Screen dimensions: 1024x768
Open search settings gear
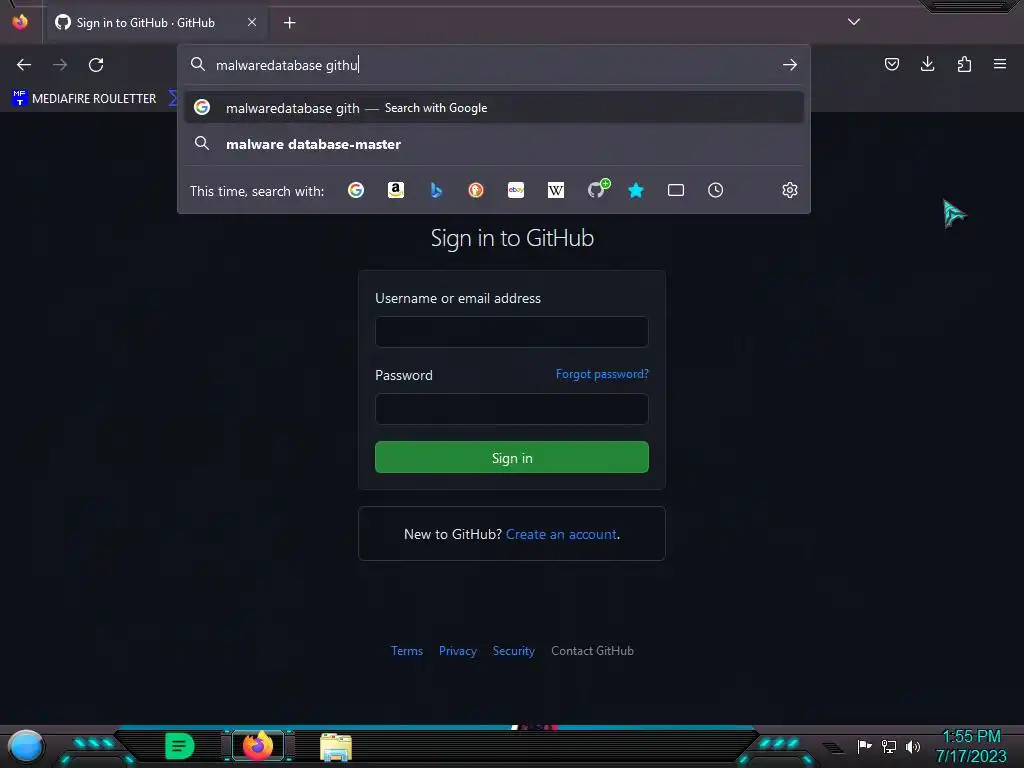[790, 190]
